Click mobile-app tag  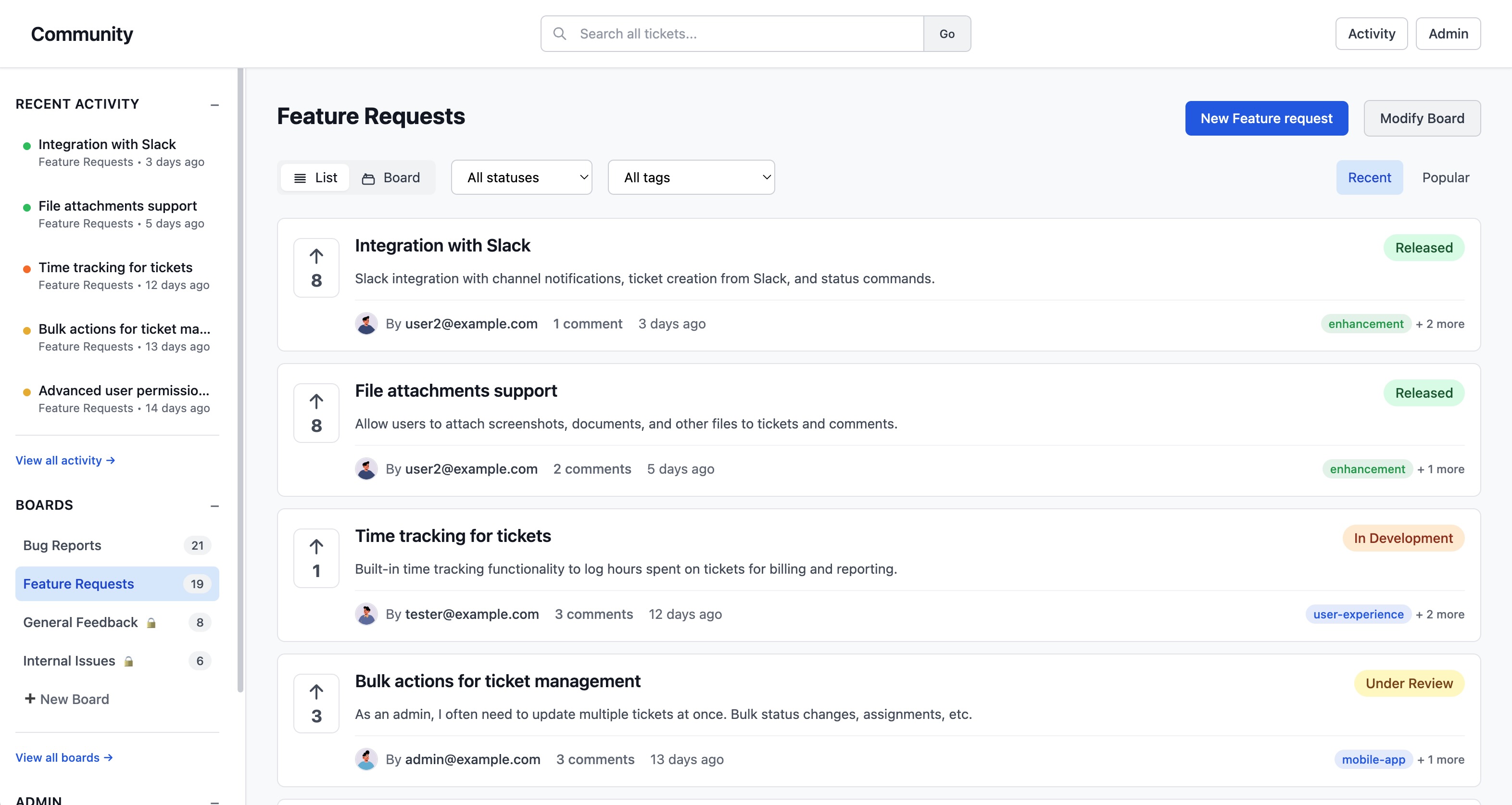click(1373, 759)
